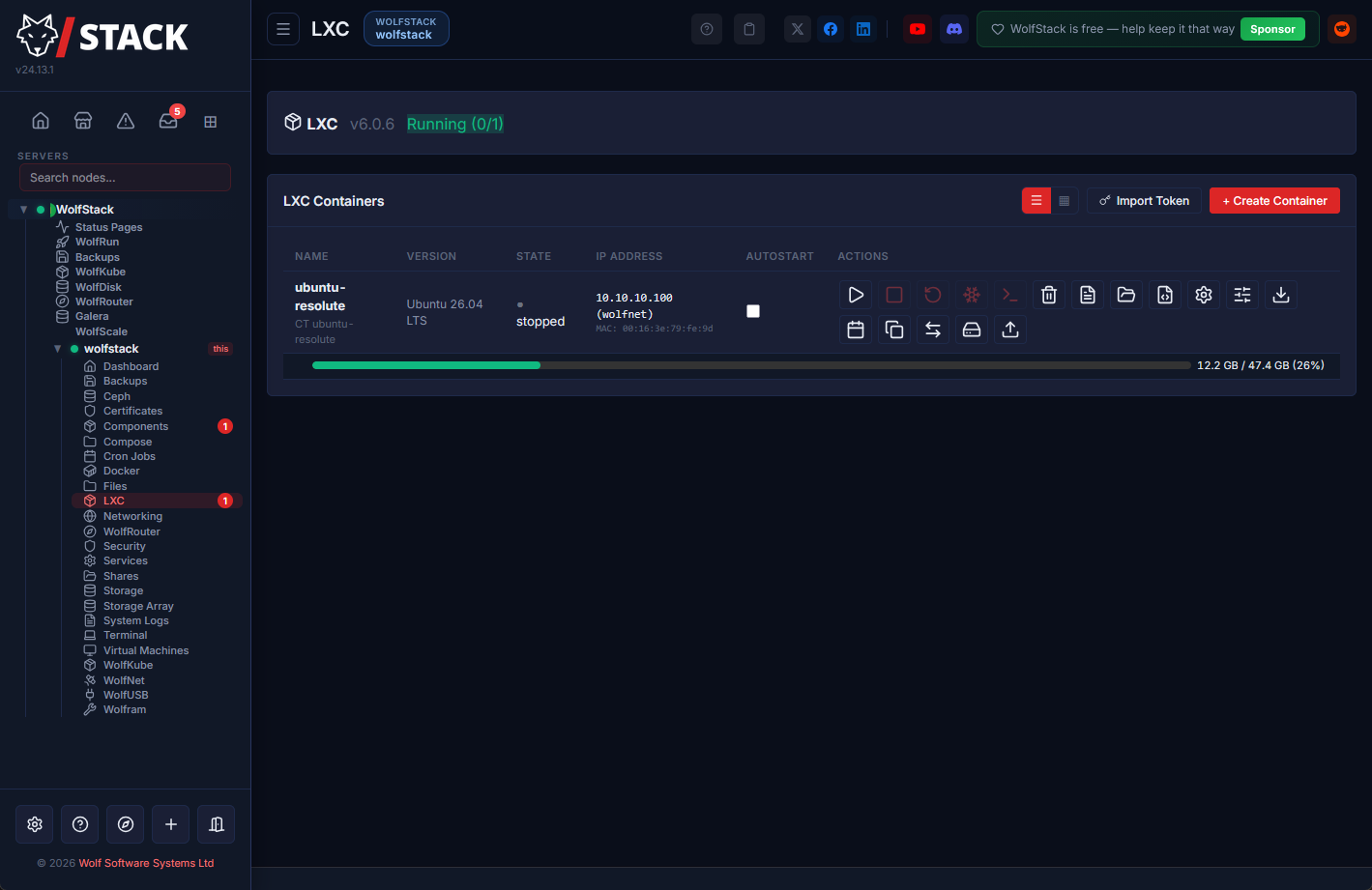
Task: Open Dashboard in the node tree
Action: point(131,366)
